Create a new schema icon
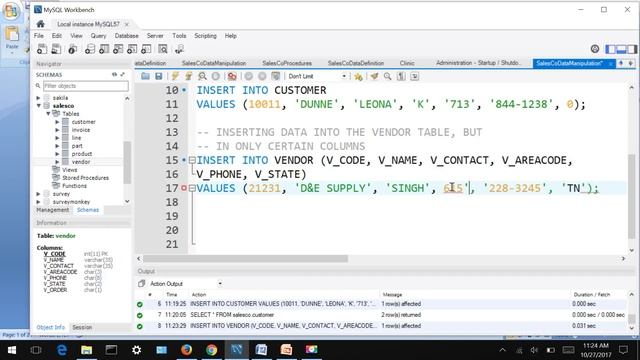 click(x=90, y=49)
